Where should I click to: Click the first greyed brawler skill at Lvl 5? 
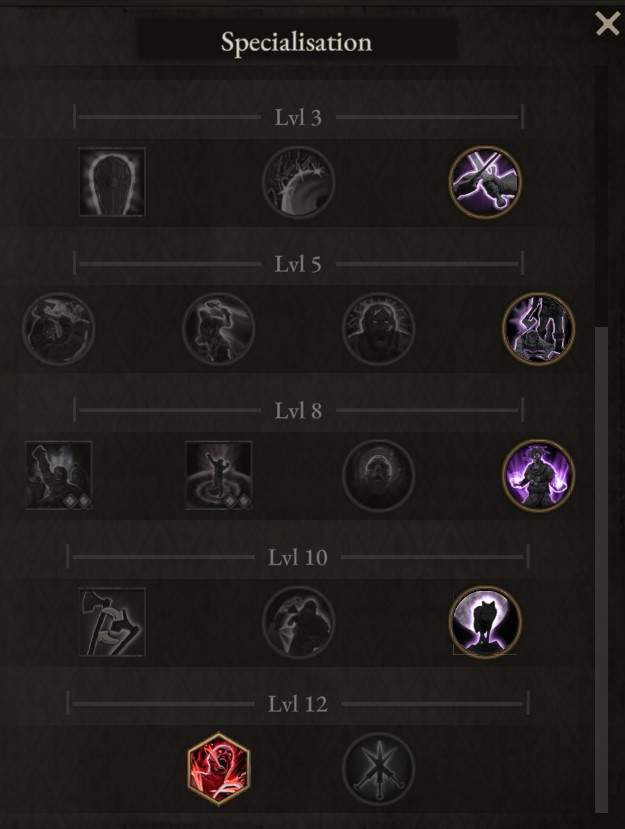pyautogui.click(x=59, y=328)
